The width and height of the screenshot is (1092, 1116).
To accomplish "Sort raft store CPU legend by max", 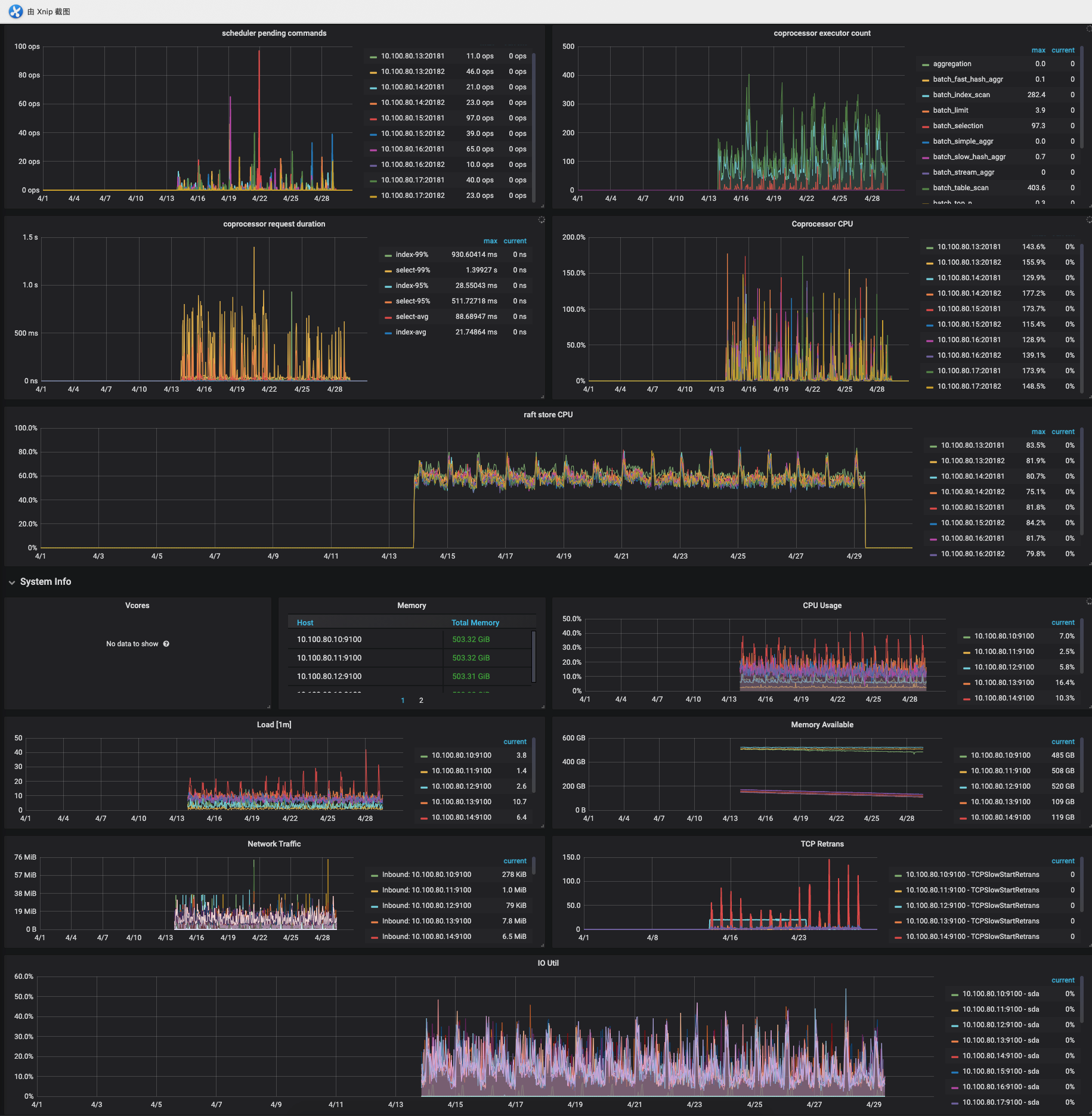I will pos(1038,432).
